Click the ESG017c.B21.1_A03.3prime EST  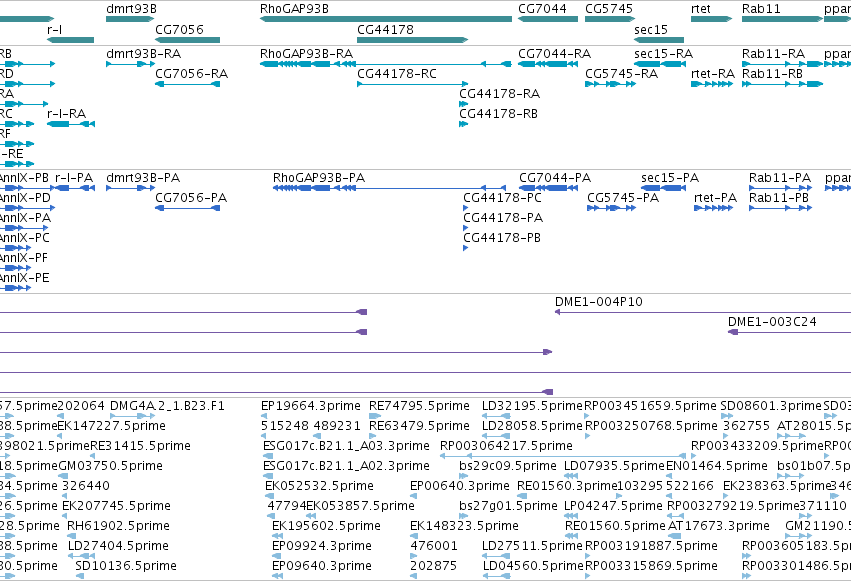(268, 456)
